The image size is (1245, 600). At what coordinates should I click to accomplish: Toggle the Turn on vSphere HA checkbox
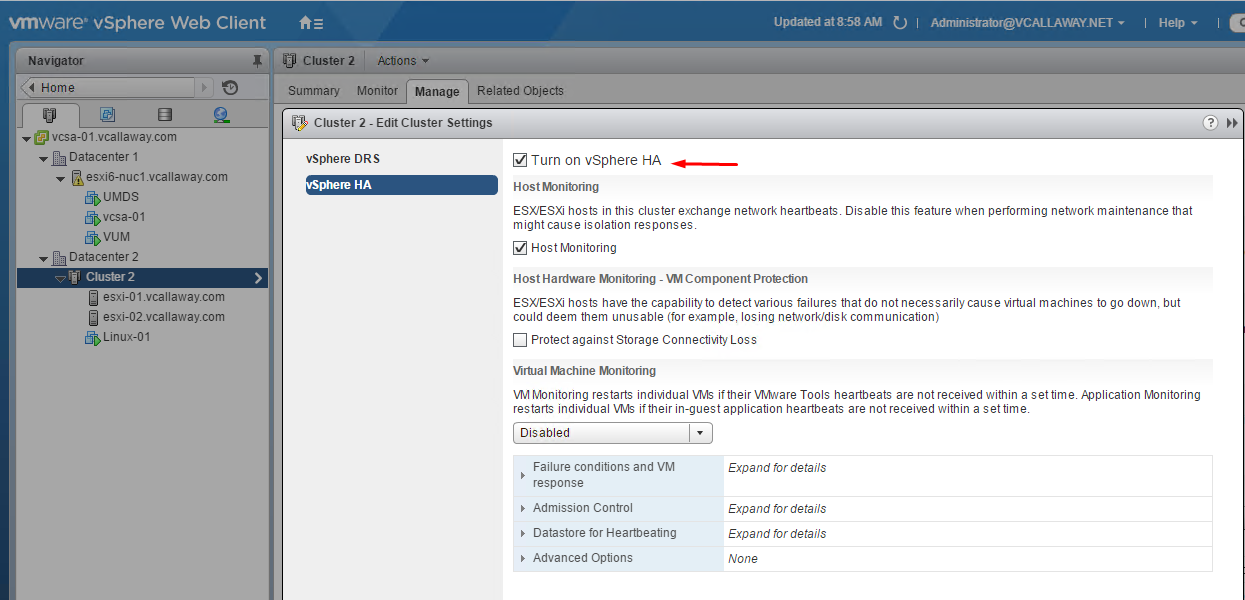click(x=520, y=160)
